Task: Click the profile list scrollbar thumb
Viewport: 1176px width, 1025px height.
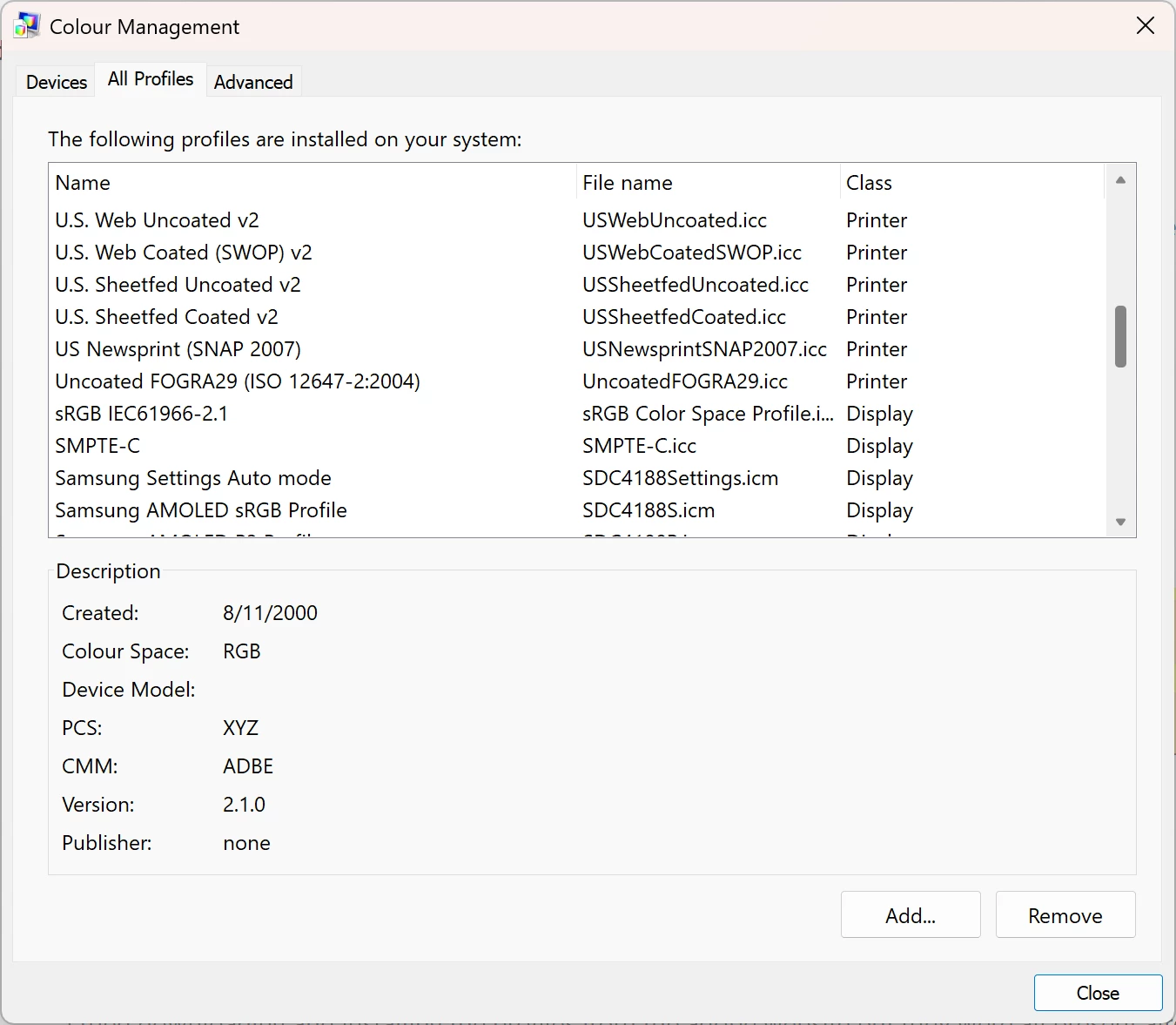Action: pos(1120,336)
